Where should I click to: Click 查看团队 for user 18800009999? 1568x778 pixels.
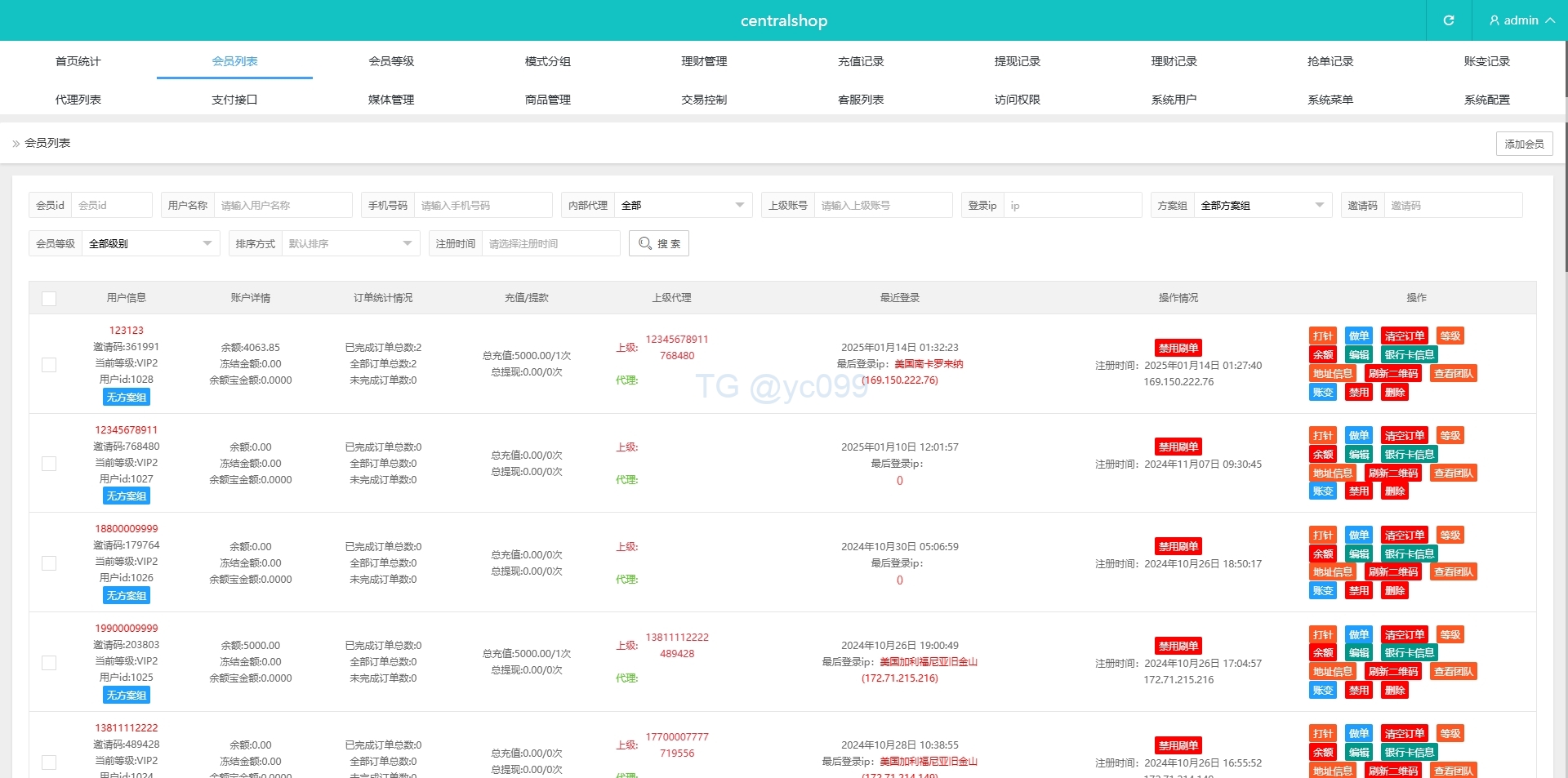pos(1454,572)
